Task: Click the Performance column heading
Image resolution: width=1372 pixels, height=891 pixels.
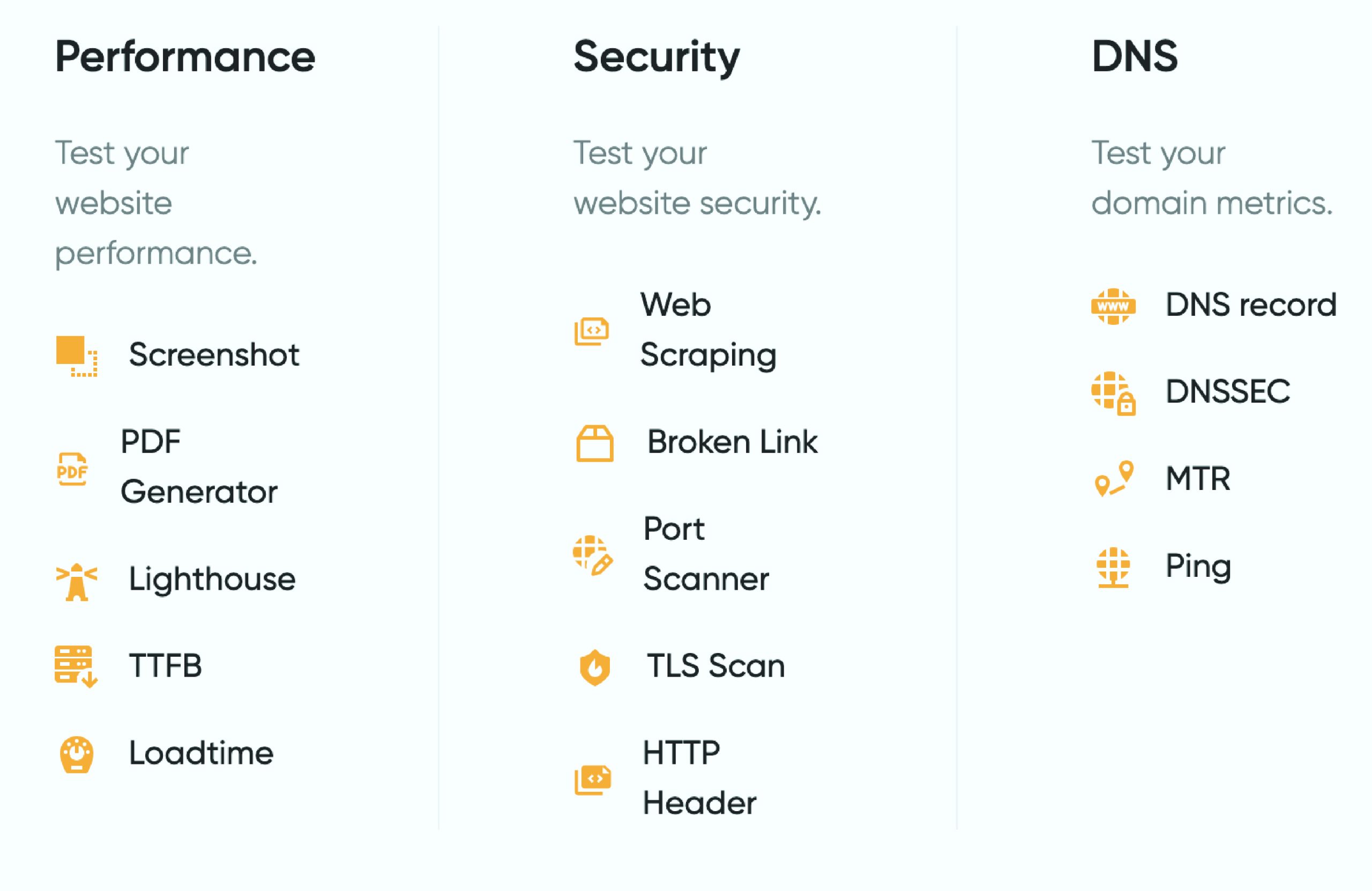Action: click(x=185, y=56)
